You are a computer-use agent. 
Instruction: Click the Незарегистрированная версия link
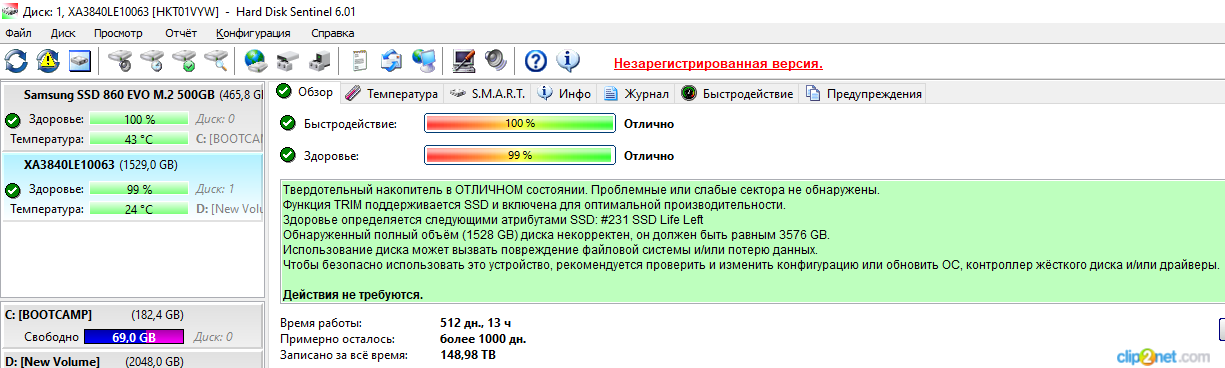click(718, 63)
